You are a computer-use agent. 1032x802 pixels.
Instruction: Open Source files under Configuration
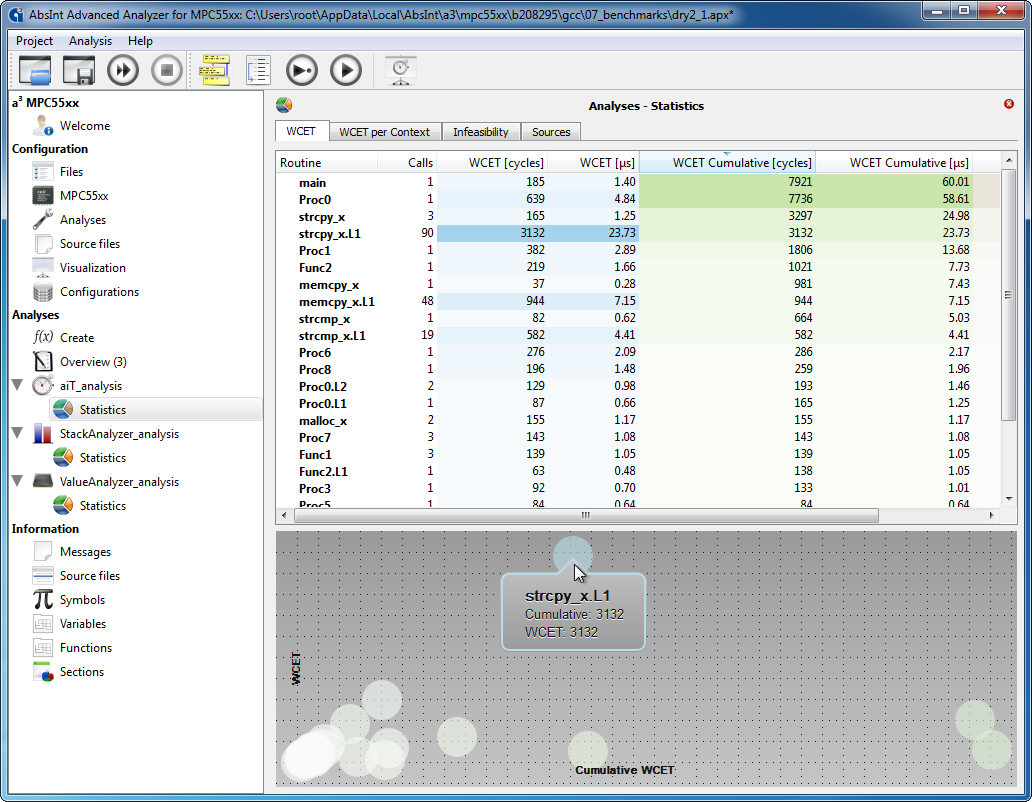pos(90,243)
